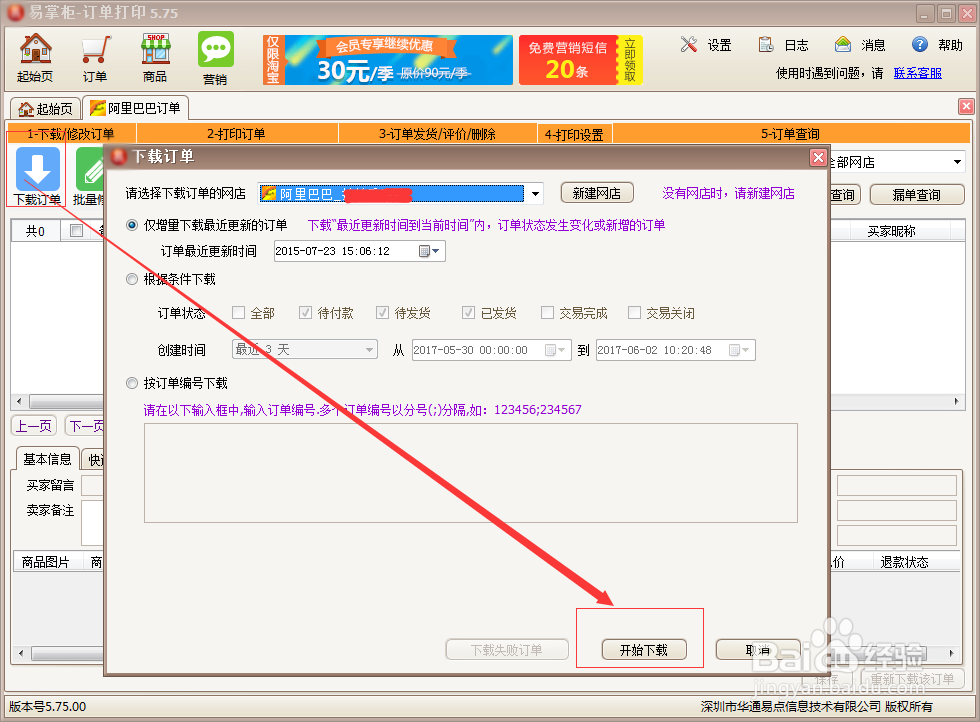Image resolution: width=980 pixels, height=722 pixels.
Task: Open the 商品 shop icon
Action: (x=155, y=58)
